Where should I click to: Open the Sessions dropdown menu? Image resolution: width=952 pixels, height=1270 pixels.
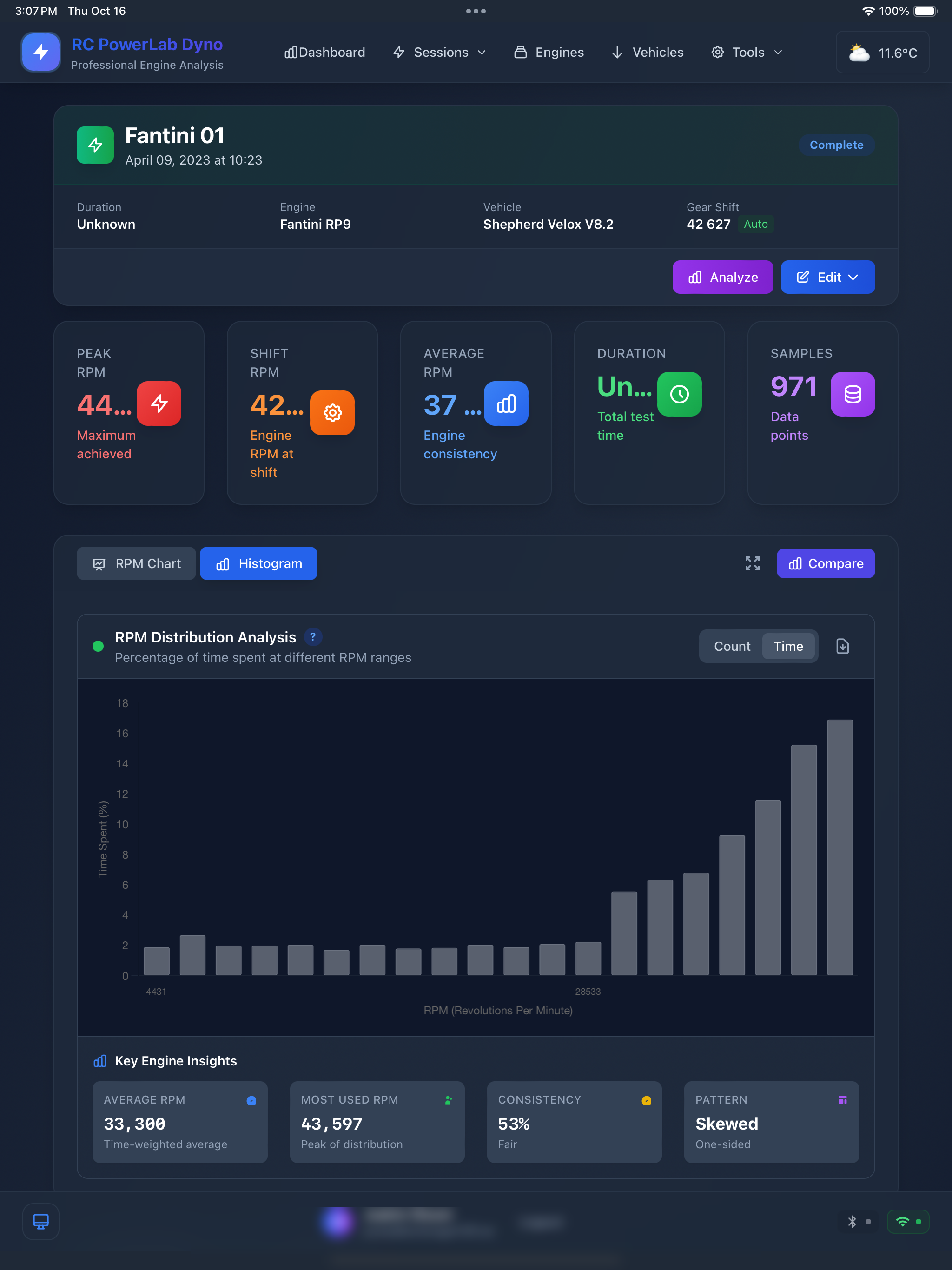(x=440, y=52)
